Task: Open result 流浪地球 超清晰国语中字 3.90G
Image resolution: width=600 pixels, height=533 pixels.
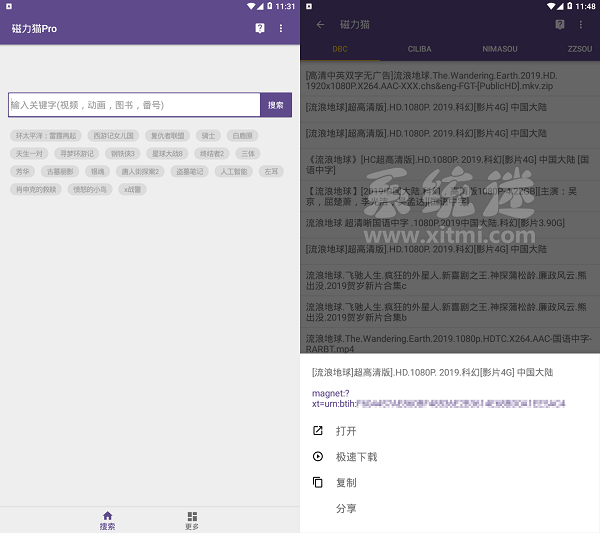Action: 450,223
